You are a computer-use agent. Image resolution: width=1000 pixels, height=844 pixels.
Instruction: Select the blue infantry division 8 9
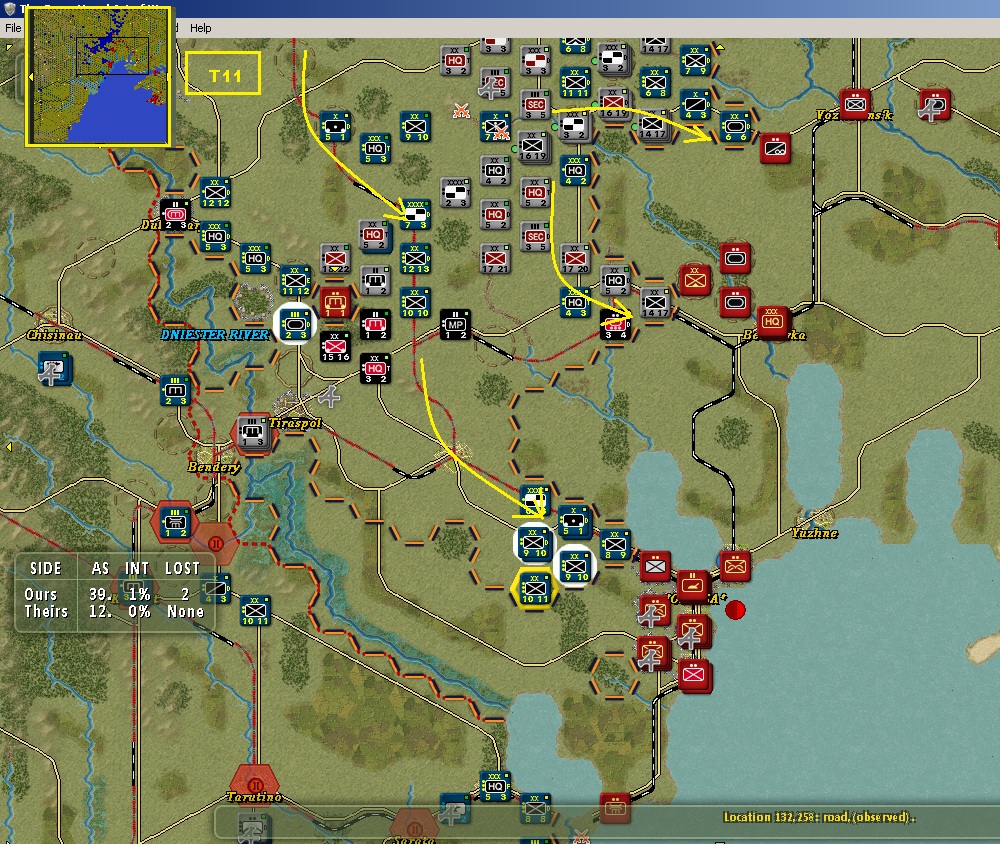point(615,544)
